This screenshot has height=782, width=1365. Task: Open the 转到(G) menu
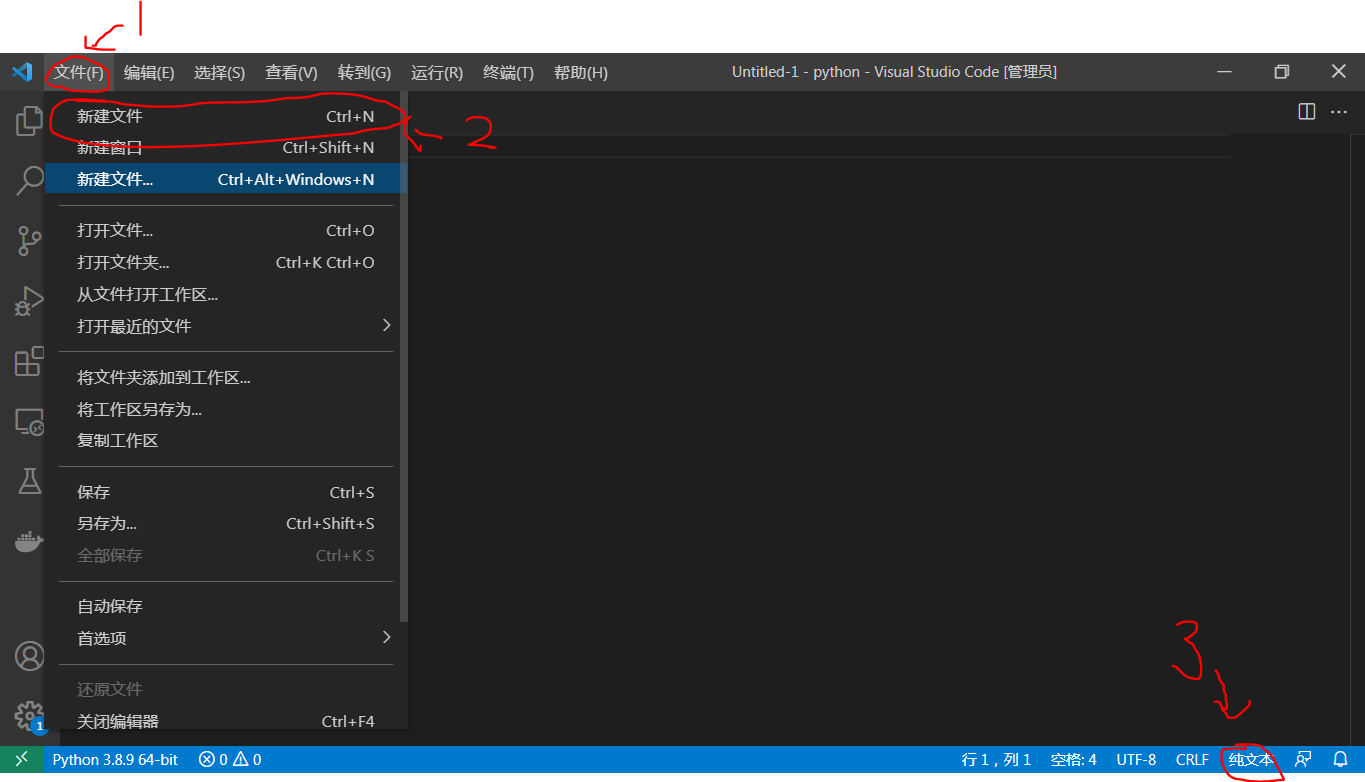(364, 73)
